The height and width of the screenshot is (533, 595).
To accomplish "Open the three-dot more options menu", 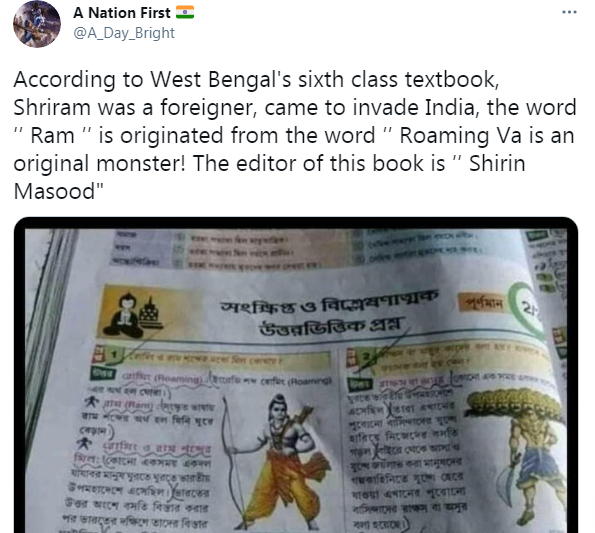I will click(x=569, y=12).
